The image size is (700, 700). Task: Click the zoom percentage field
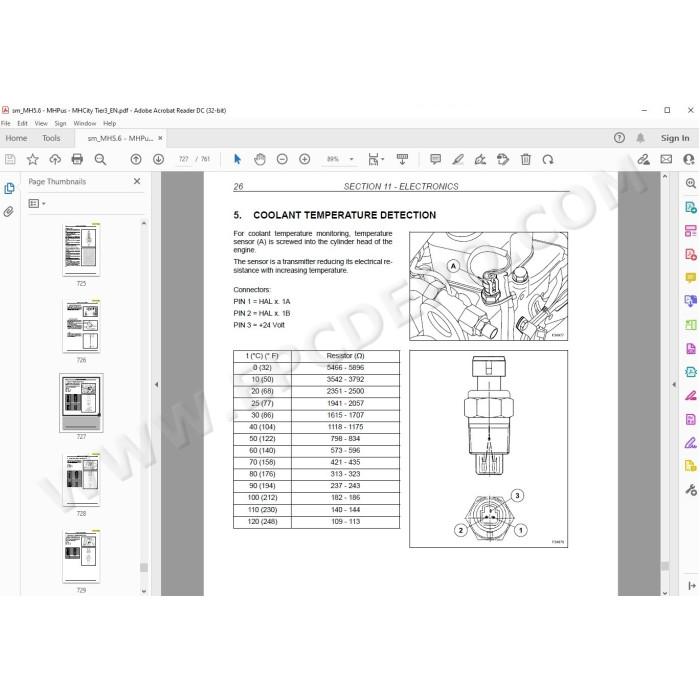point(333,159)
